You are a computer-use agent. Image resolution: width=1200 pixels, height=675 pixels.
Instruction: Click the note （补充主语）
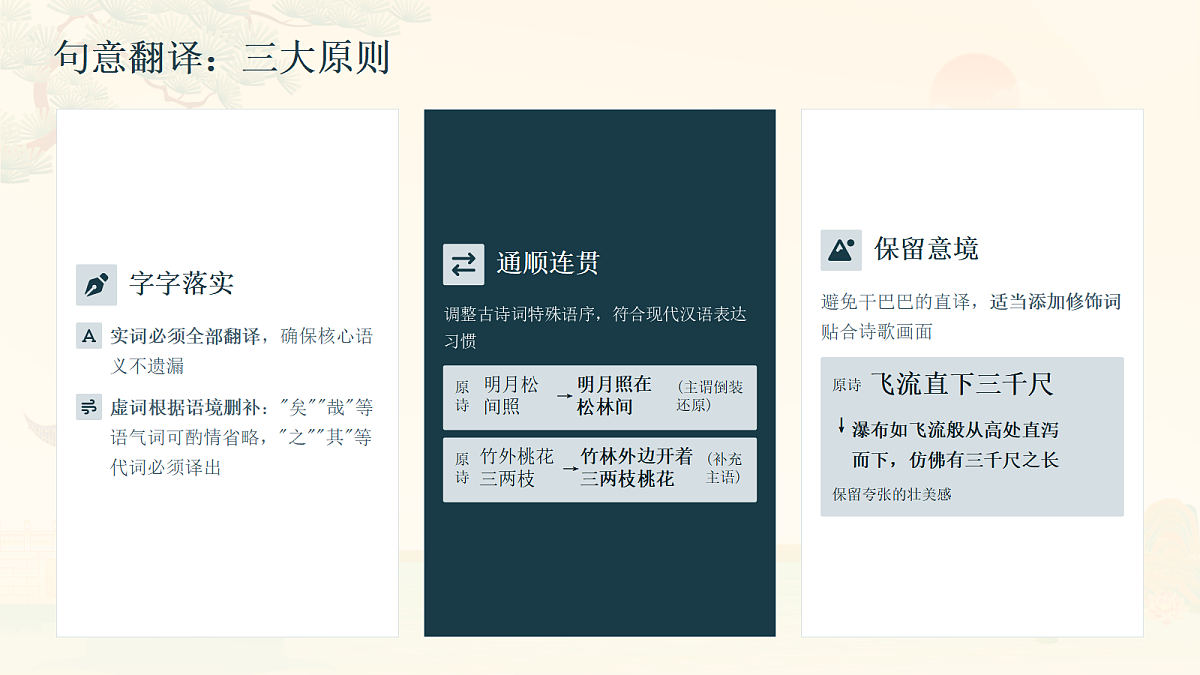point(724,468)
